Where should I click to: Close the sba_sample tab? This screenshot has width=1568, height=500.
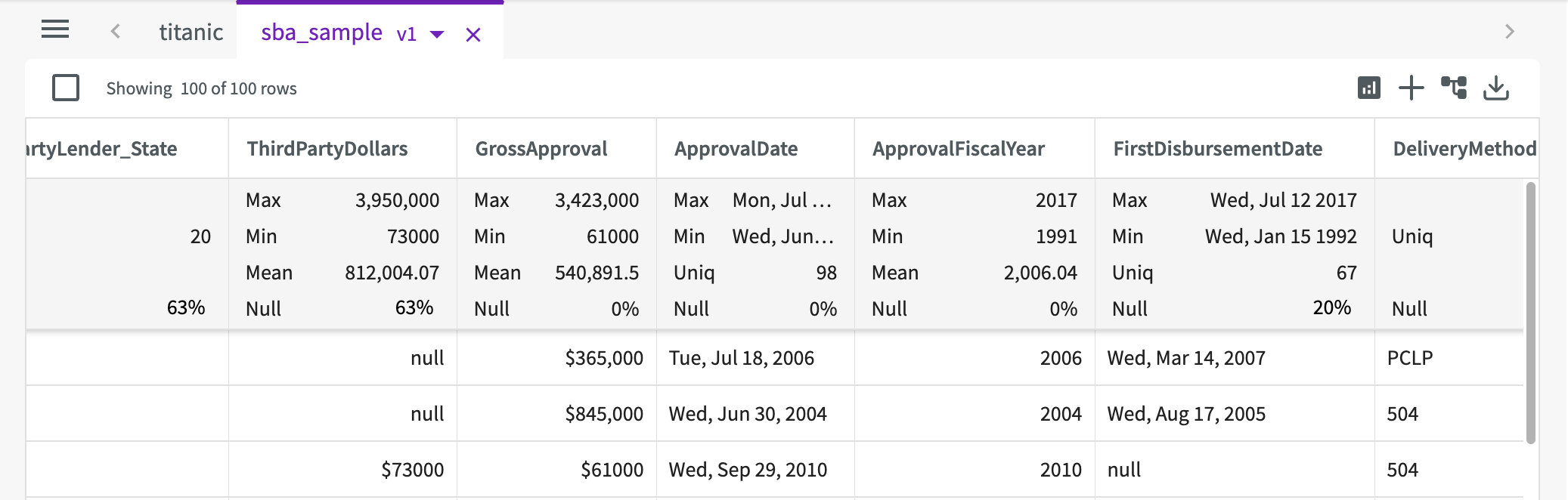(473, 35)
